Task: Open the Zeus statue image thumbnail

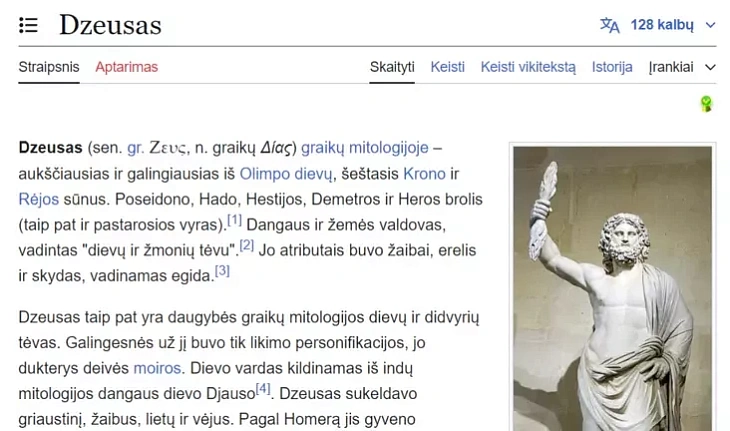Action: pyautogui.click(x=612, y=289)
